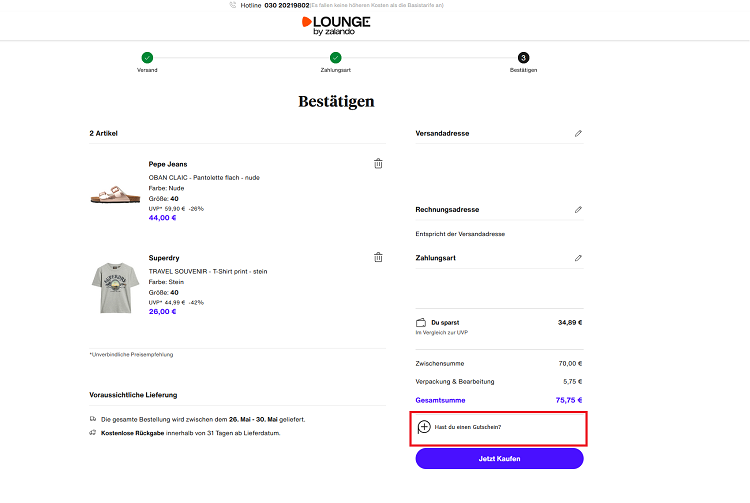This screenshot has height=503, width=750.
Task: Edit the Rechnungsadresse with pencil icon
Action: pyautogui.click(x=578, y=209)
